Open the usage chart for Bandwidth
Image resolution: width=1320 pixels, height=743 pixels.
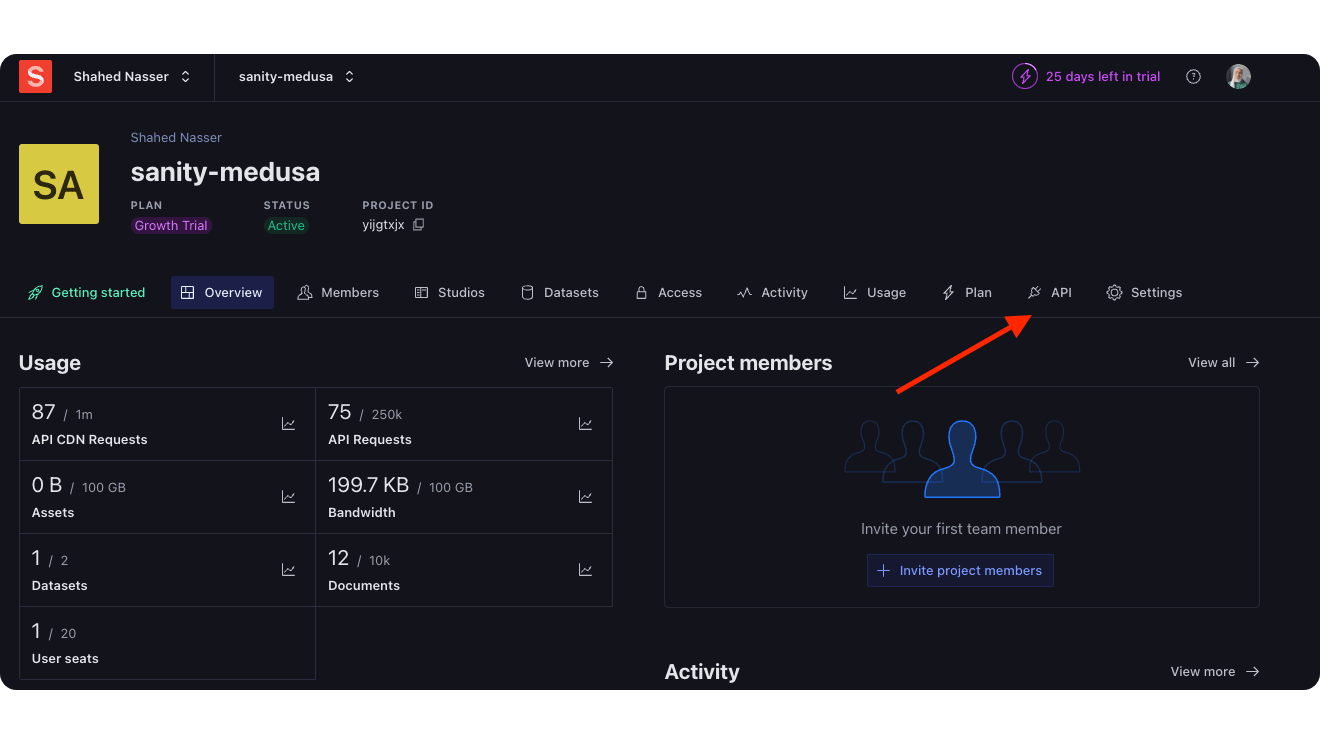click(x=585, y=496)
